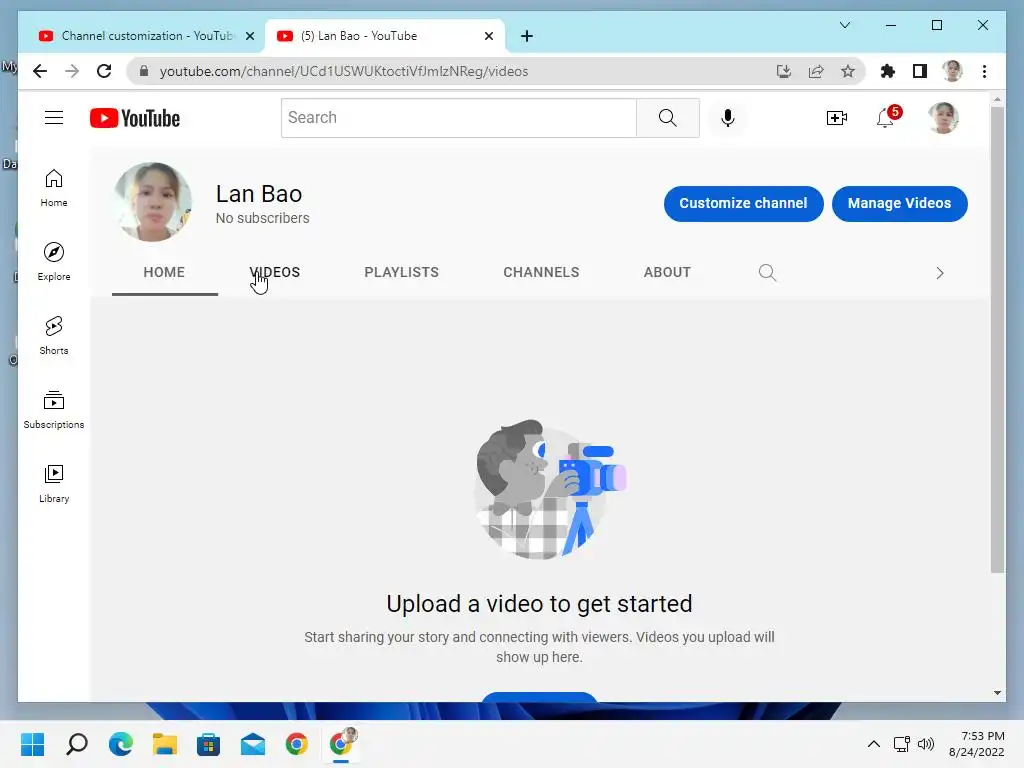Click the install app icon in address bar
This screenshot has height=768, width=1024.
tap(784, 71)
